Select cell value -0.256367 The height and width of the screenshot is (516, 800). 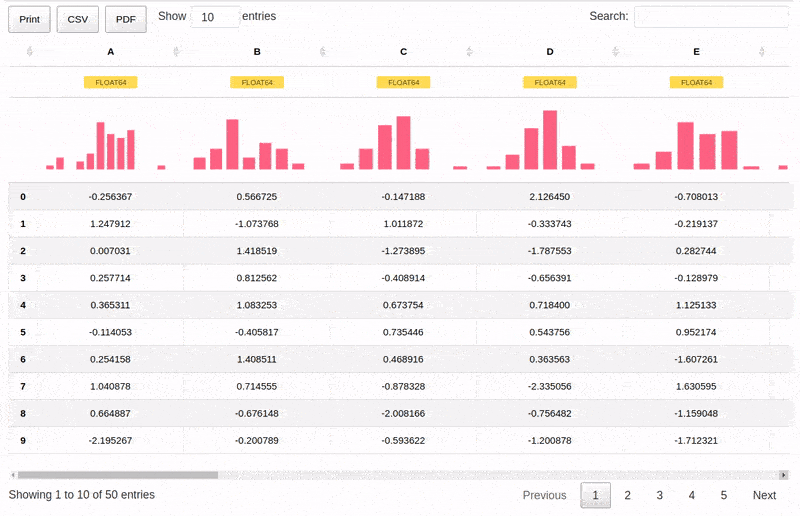(110, 196)
